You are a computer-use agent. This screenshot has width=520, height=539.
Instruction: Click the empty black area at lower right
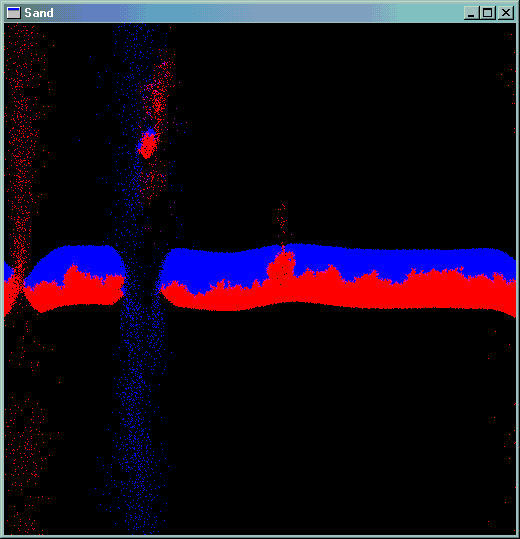344,430
